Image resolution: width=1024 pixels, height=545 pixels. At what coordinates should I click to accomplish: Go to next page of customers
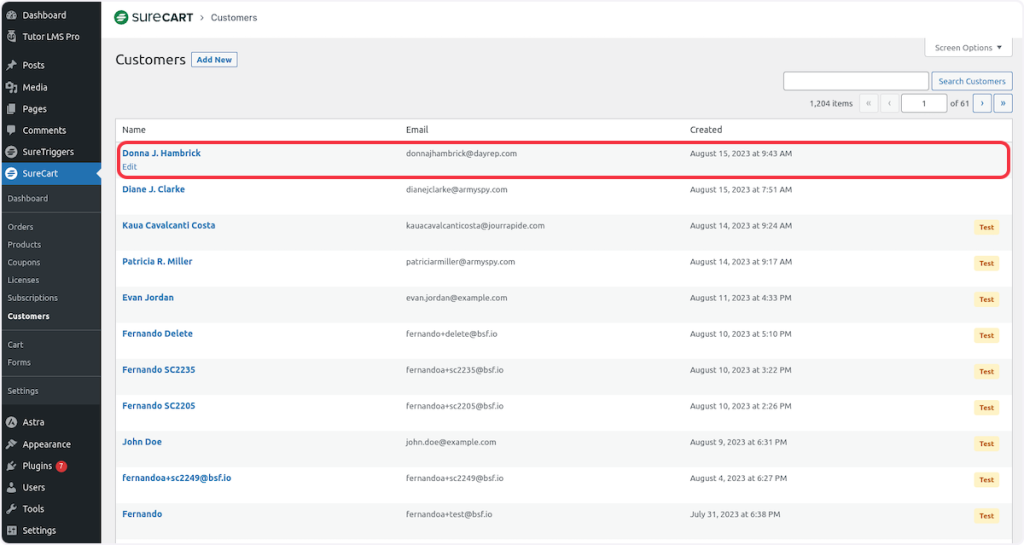(x=982, y=103)
